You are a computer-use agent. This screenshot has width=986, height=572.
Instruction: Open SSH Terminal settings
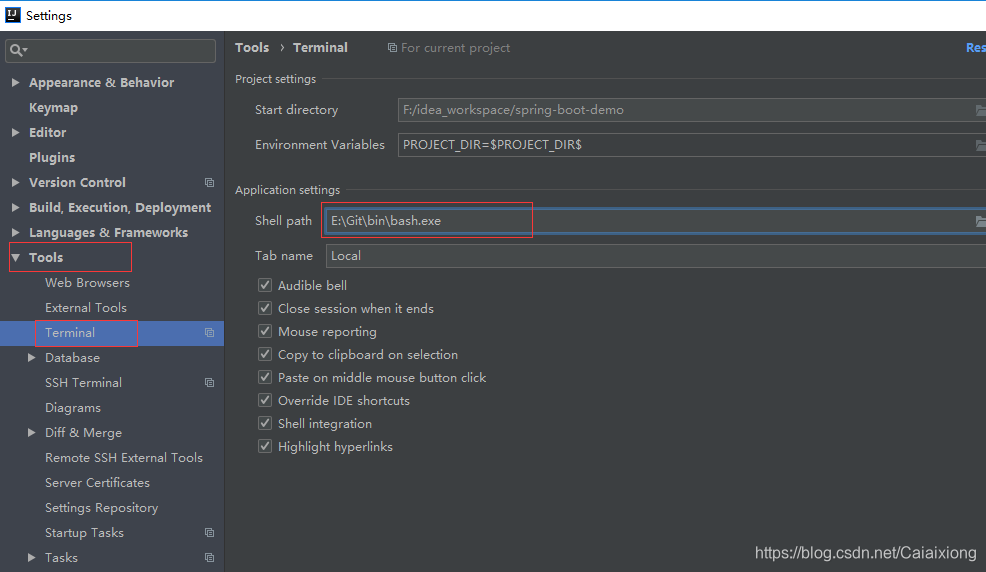[84, 382]
